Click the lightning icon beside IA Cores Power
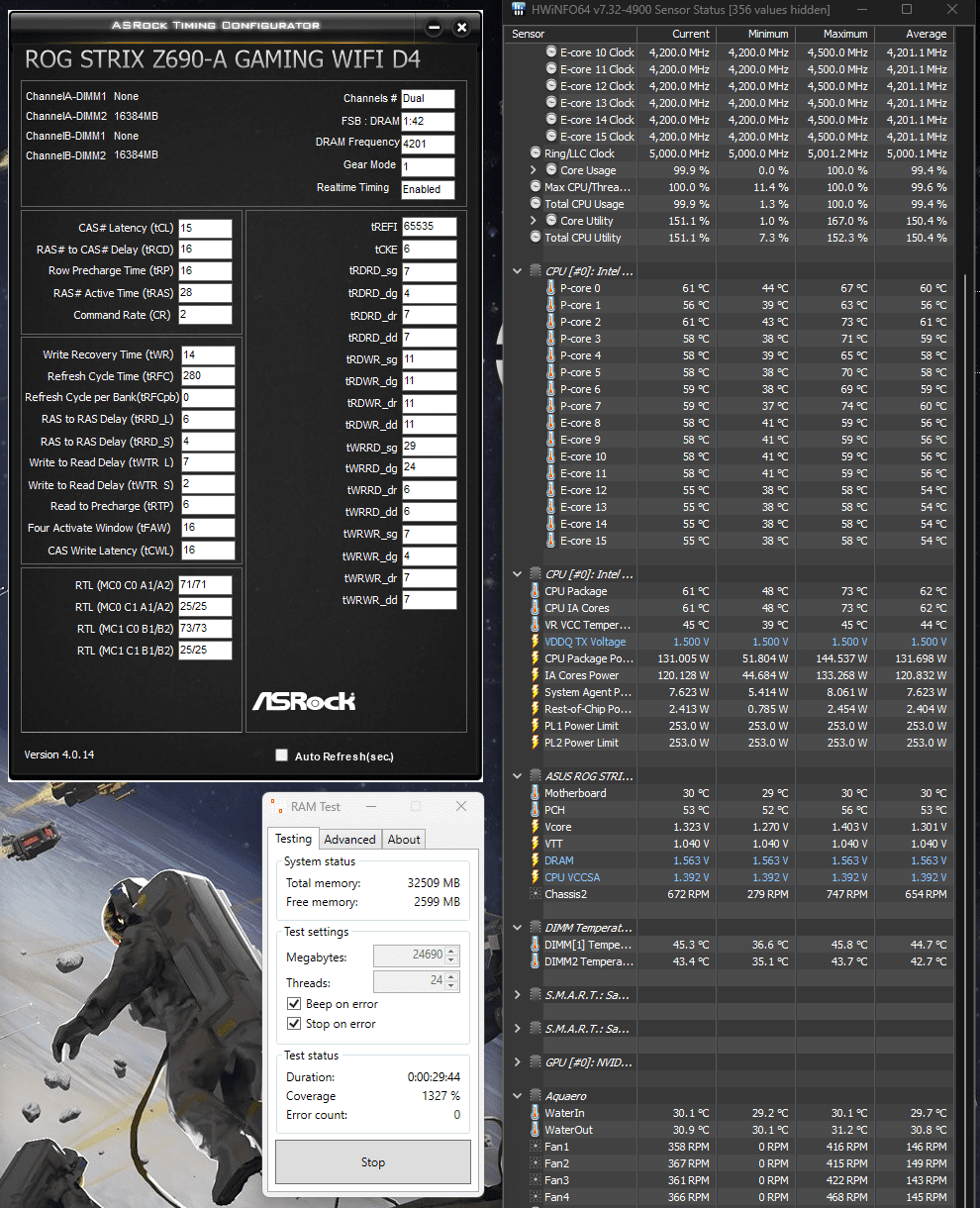The height and width of the screenshot is (1208, 980). (x=536, y=675)
